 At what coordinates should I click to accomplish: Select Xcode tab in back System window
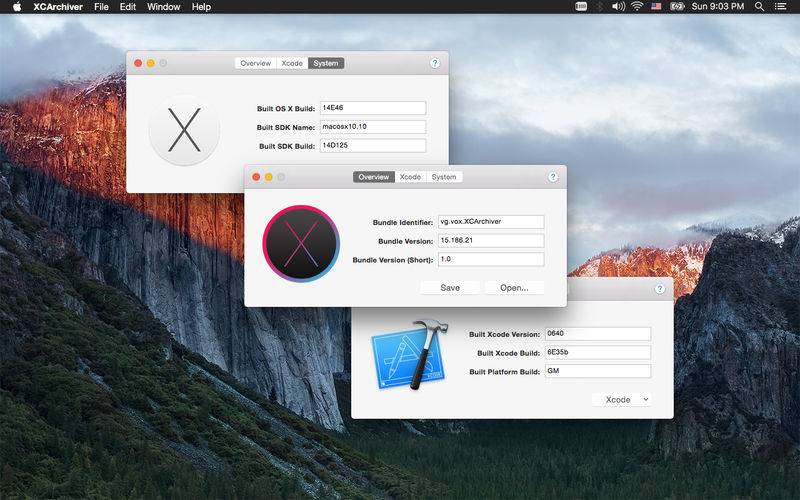(x=292, y=63)
